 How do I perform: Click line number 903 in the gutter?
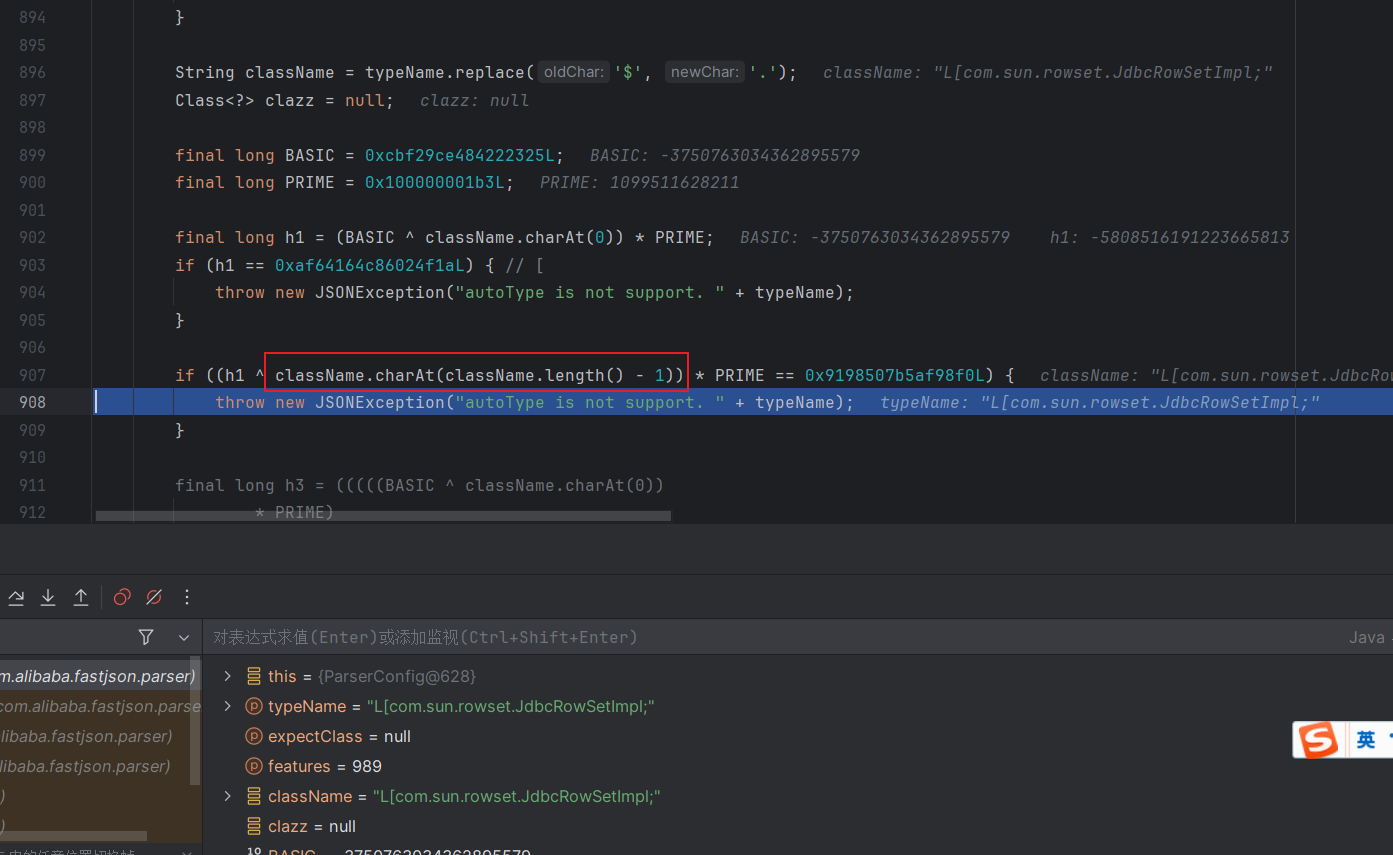(x=32, y=265)
